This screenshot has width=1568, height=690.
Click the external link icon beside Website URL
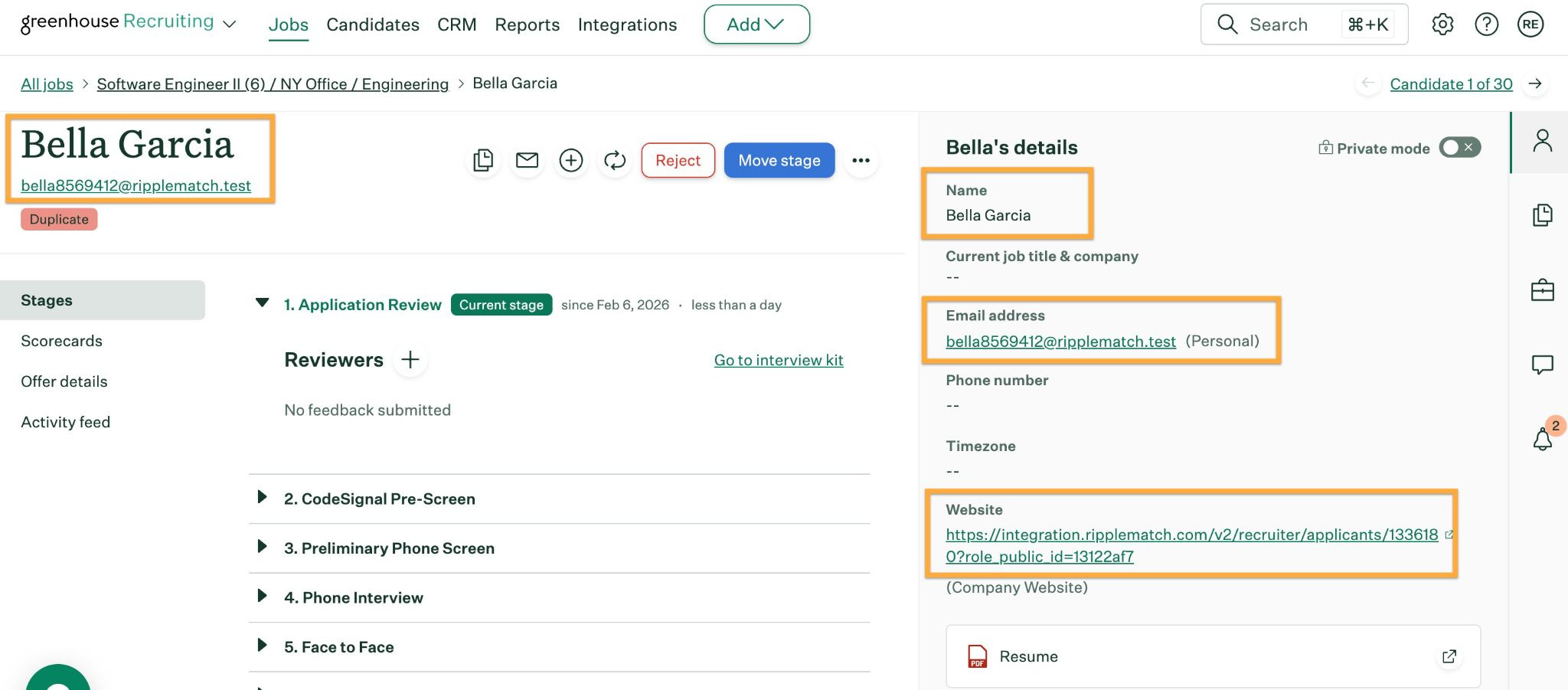click(x=1449, y=535)
